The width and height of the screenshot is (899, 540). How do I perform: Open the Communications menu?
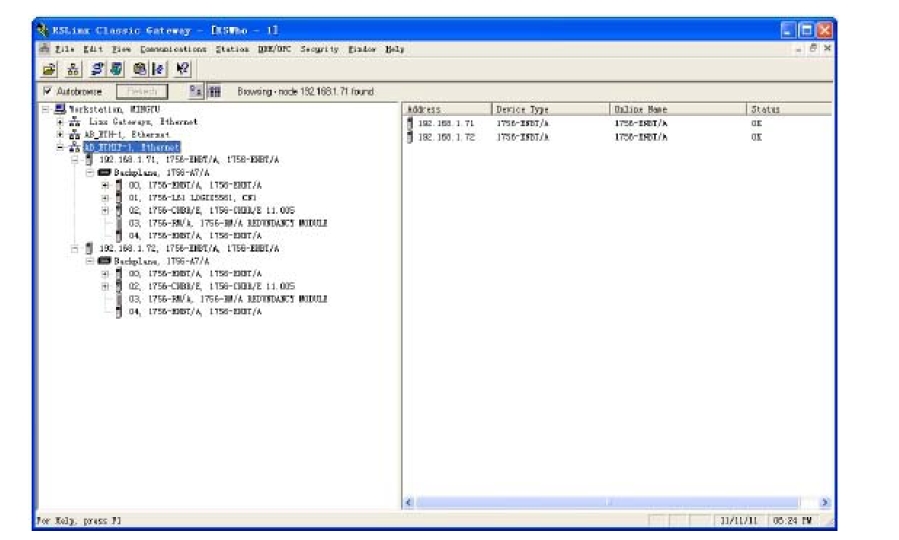(175, 48)
